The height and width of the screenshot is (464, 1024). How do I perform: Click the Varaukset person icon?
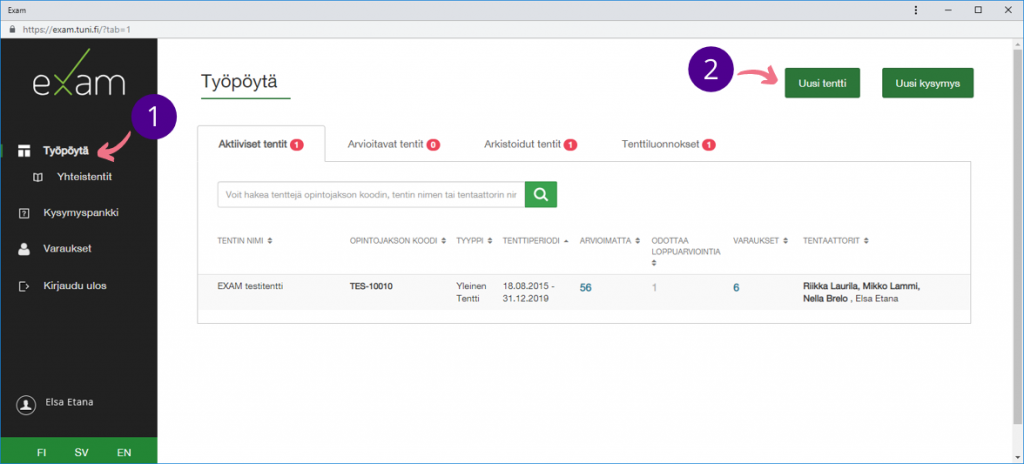[24, 249]
